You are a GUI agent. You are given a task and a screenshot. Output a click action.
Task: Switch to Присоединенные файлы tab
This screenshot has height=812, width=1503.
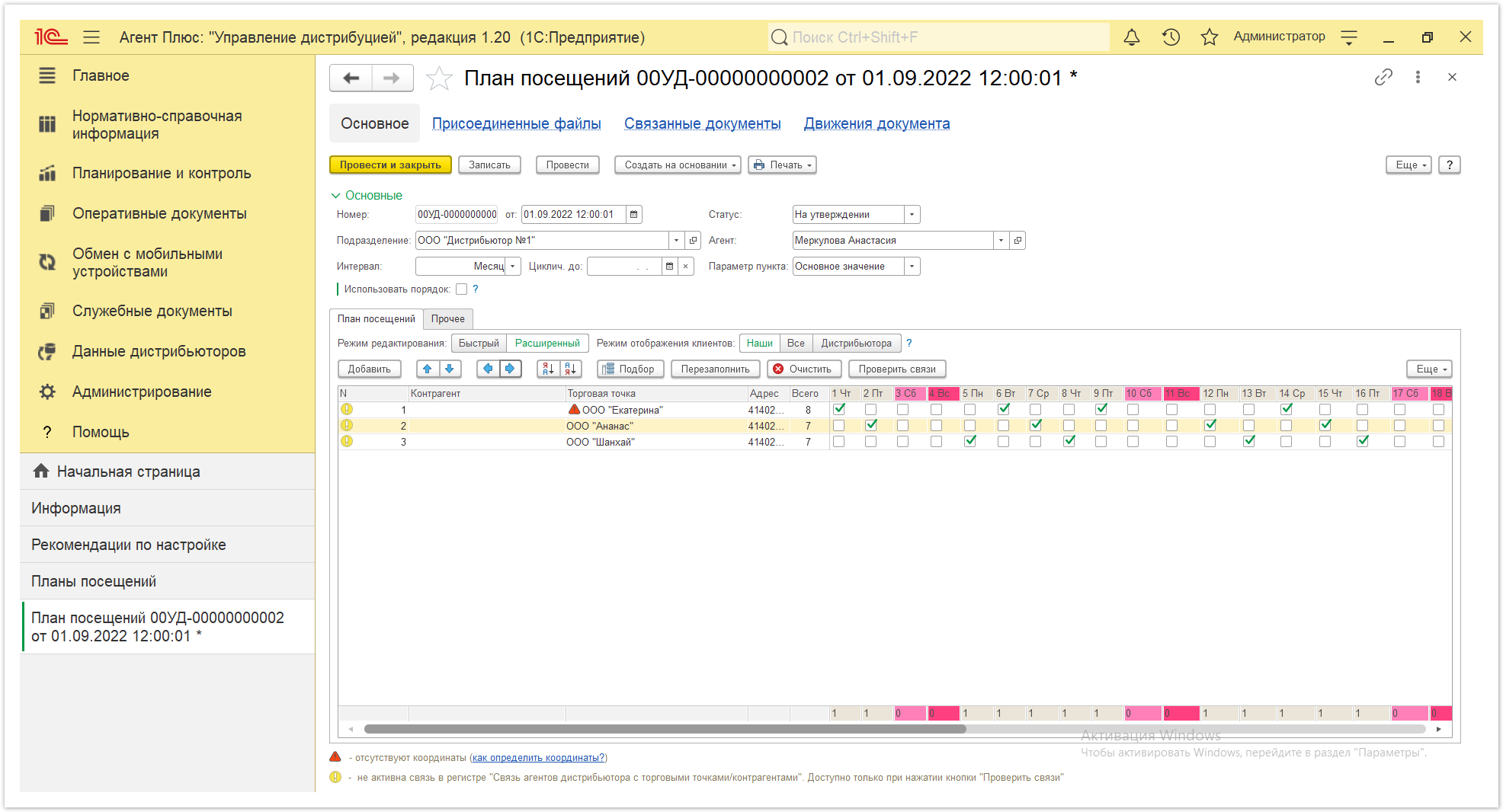tap(517, 124)
